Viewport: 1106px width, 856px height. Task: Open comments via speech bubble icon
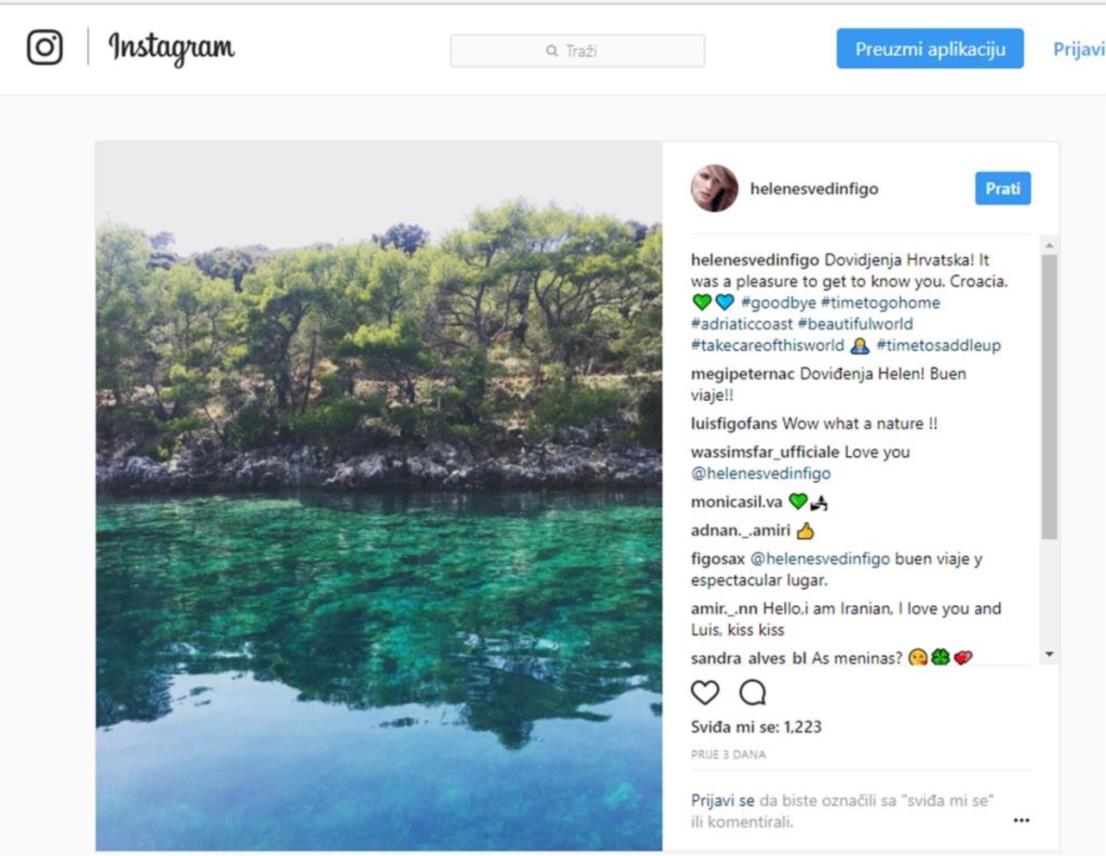coord(753,692)
